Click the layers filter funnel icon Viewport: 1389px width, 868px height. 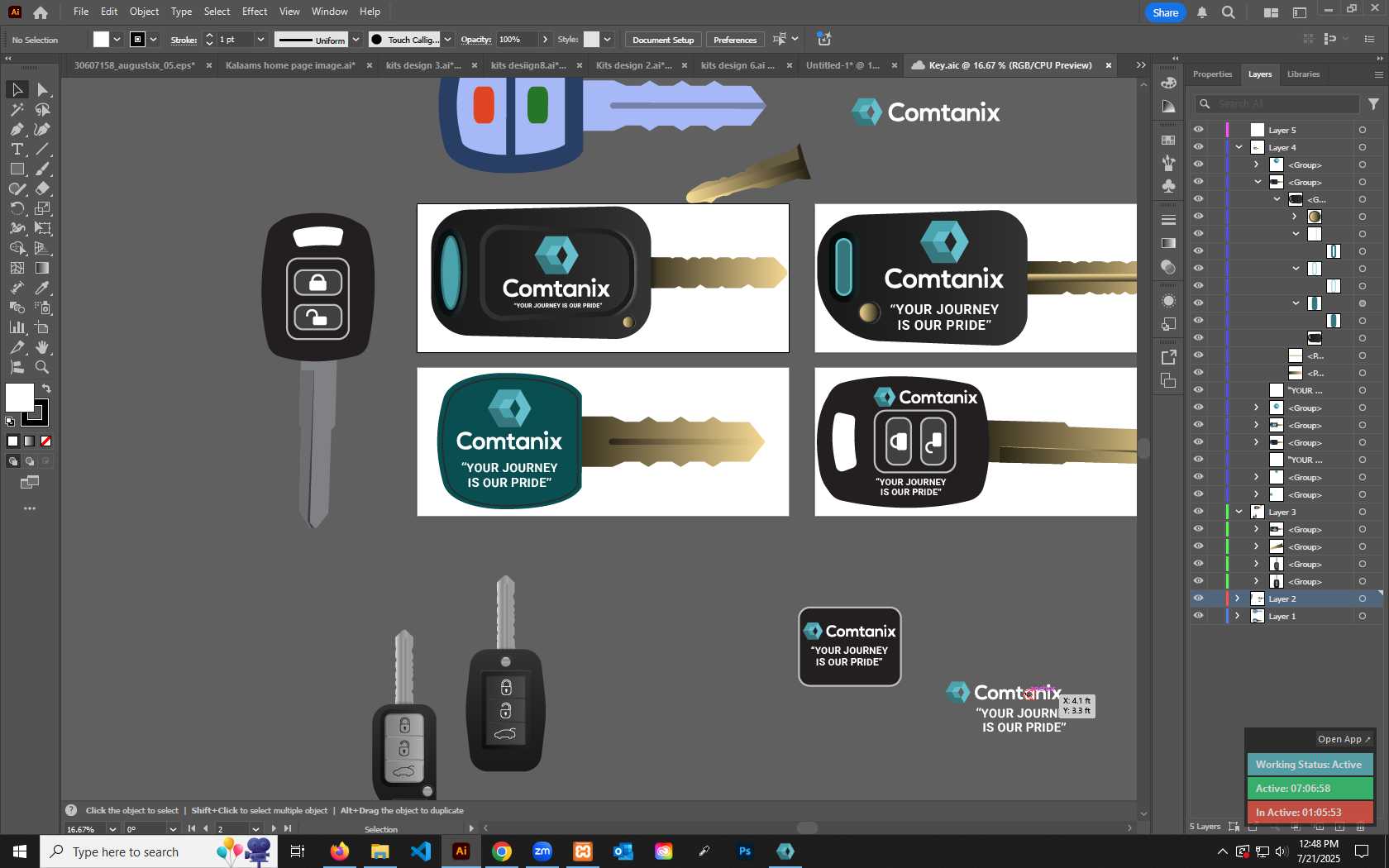pos(1373,103)
